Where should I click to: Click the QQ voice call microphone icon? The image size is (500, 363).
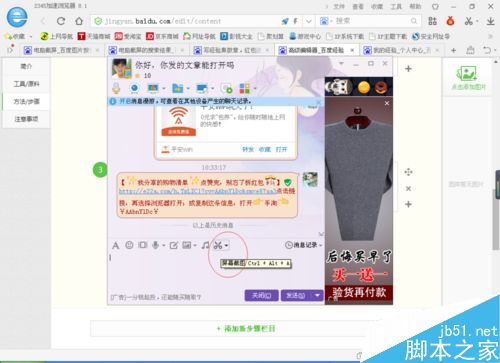[116, 88]
